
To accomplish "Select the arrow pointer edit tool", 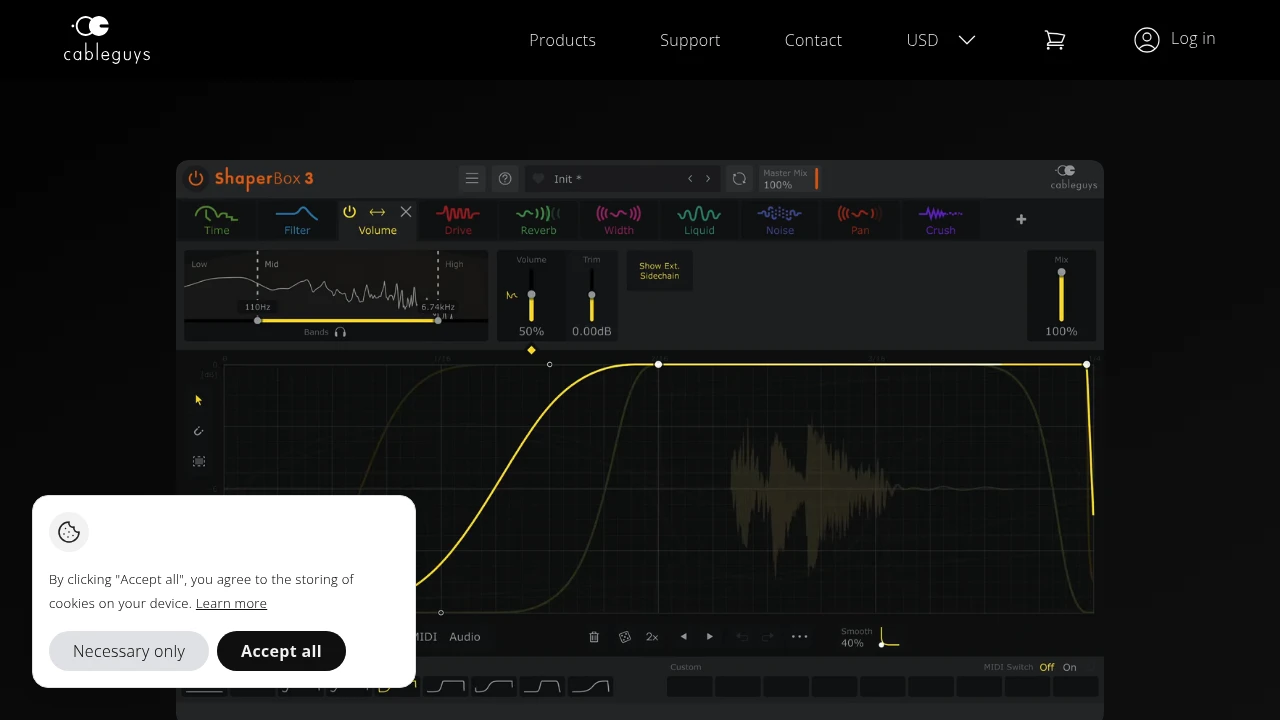I will [x=199, y=400].
